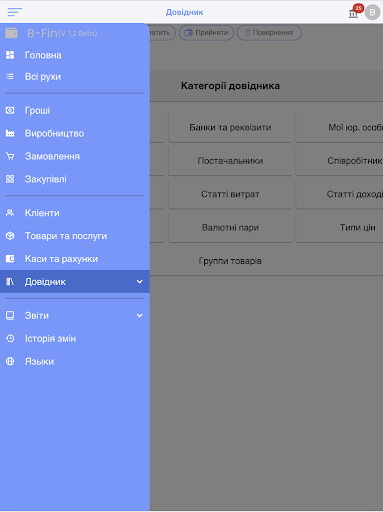Open Замовлення menu item

(x=75, y=156)
